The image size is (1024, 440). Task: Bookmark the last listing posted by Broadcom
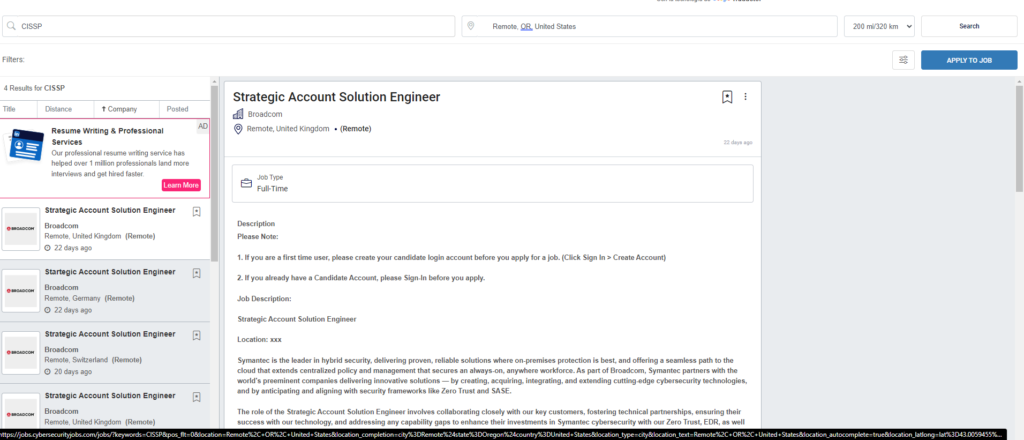click(x=197, y=397)
